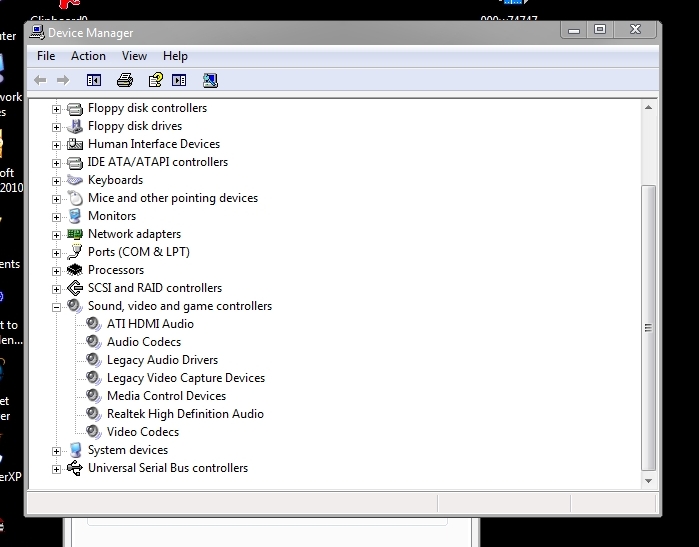The width and height of the screenshot is (699, 547).
Task: Expand the Network adapters node
Action: pyautogui.click(x=56, y=235)
